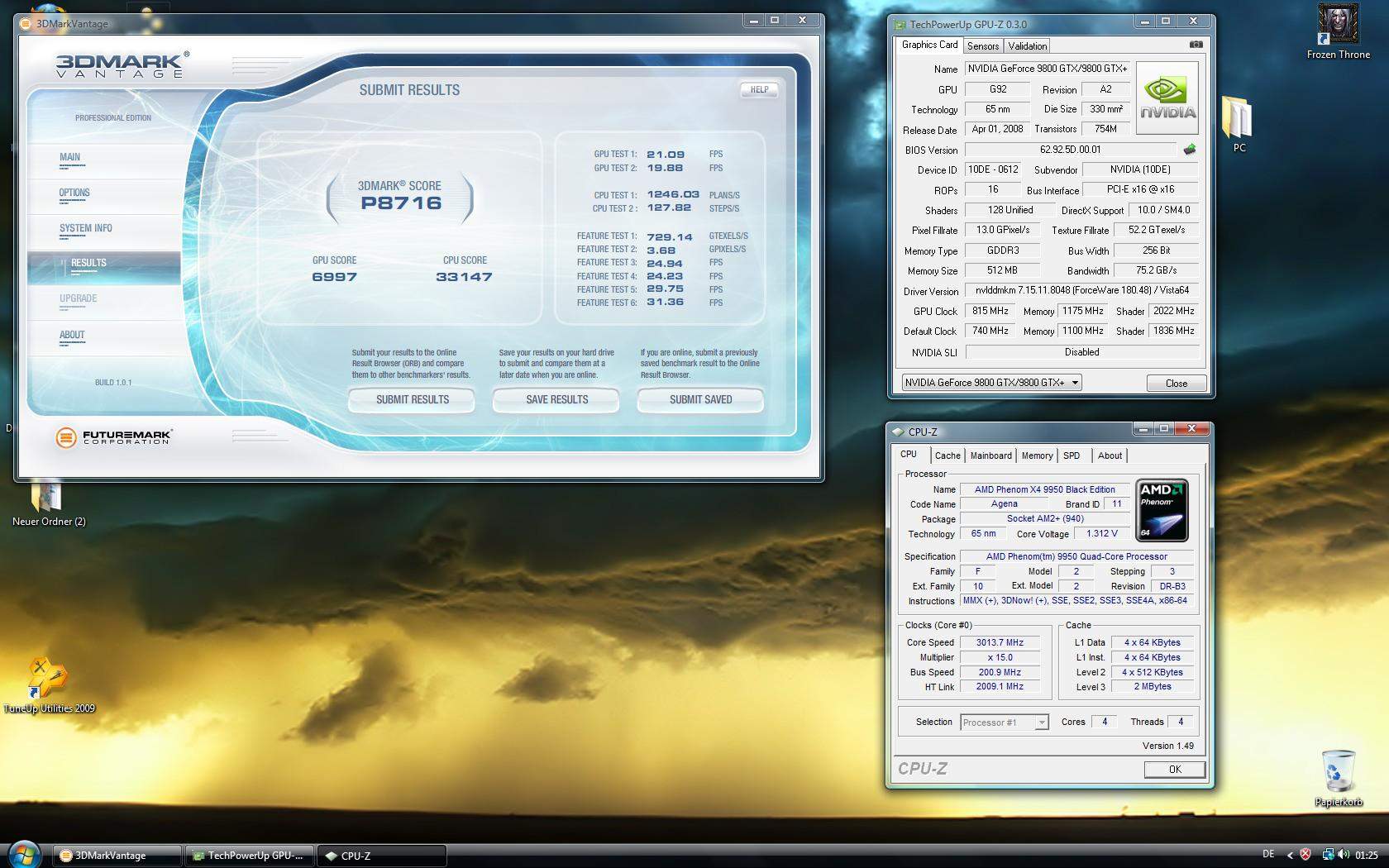Click the AMD Phenom logo in CPU-Z
Viewport: 1389px width, 868px height.
(1162, 510)
